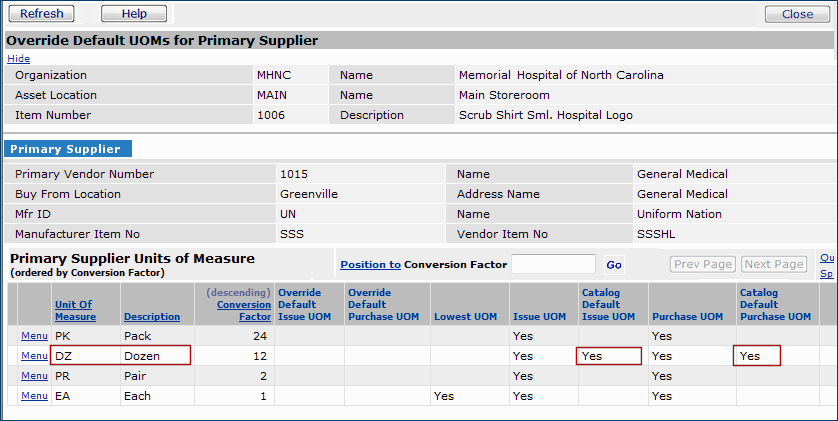The height and width of the screenshot is (421, 838).
Task: Click the Prev Page button
Action: [x=702, y=264]
